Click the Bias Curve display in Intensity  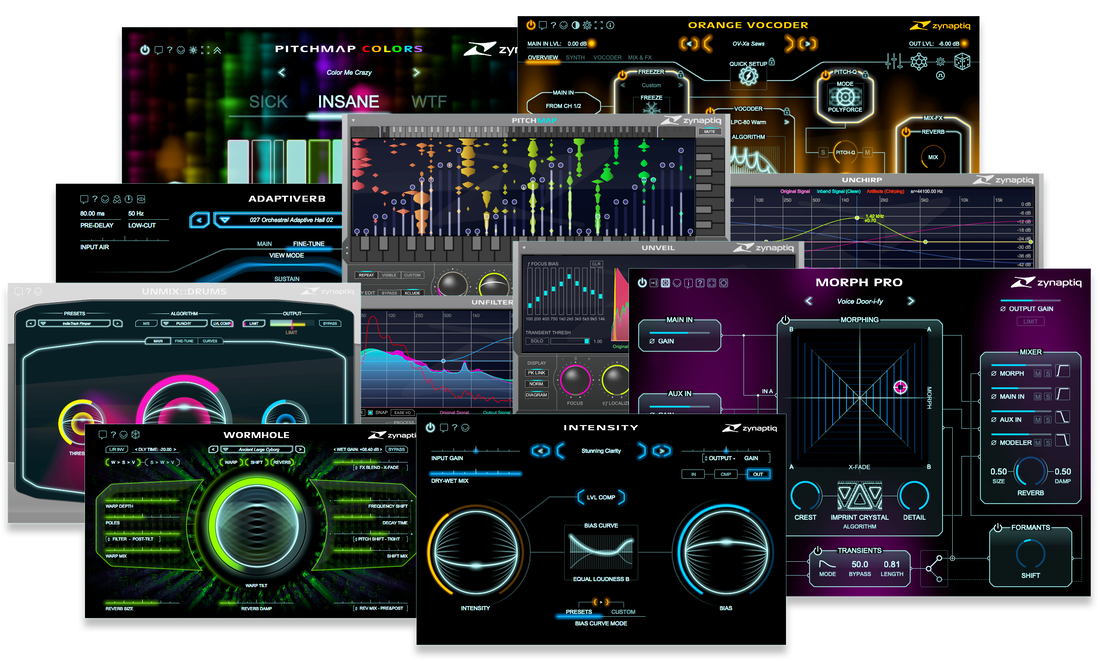pos(601,554)
